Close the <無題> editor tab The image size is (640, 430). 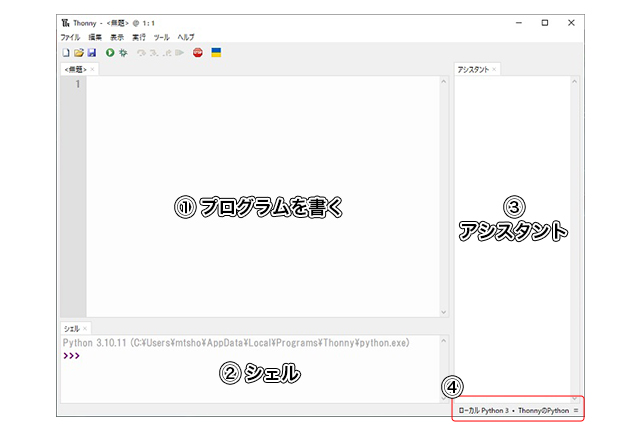click(x=93, y=69)
